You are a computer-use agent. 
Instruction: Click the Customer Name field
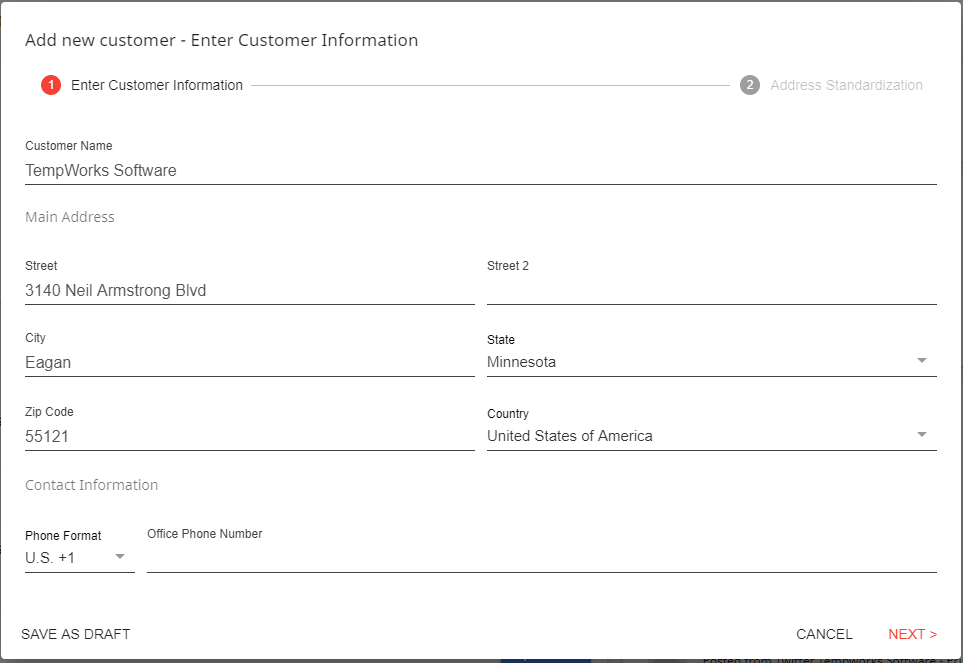[480, 170]
